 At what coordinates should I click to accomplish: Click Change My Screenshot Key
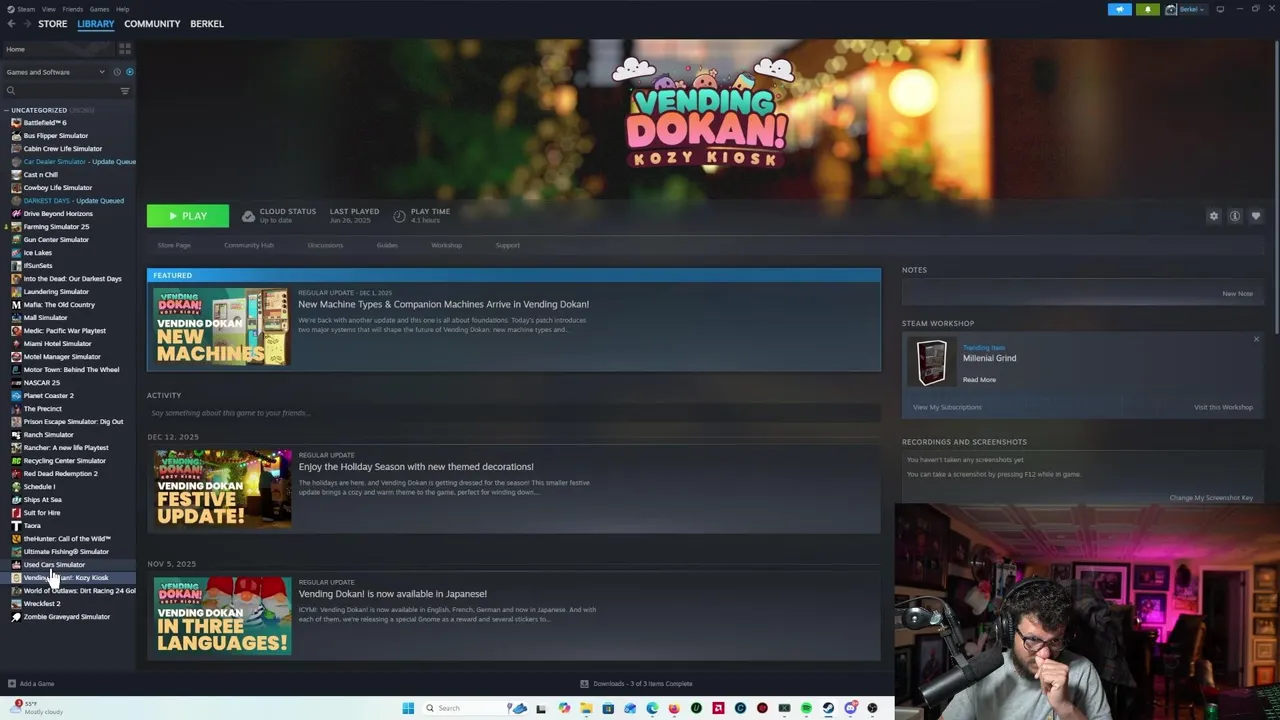point(1211,498)
